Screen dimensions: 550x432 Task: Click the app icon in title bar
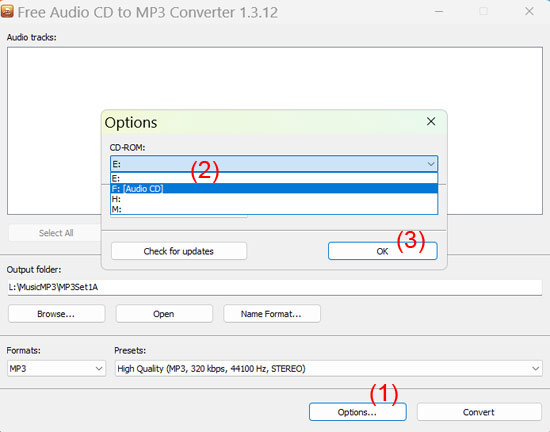coord(7,12)
